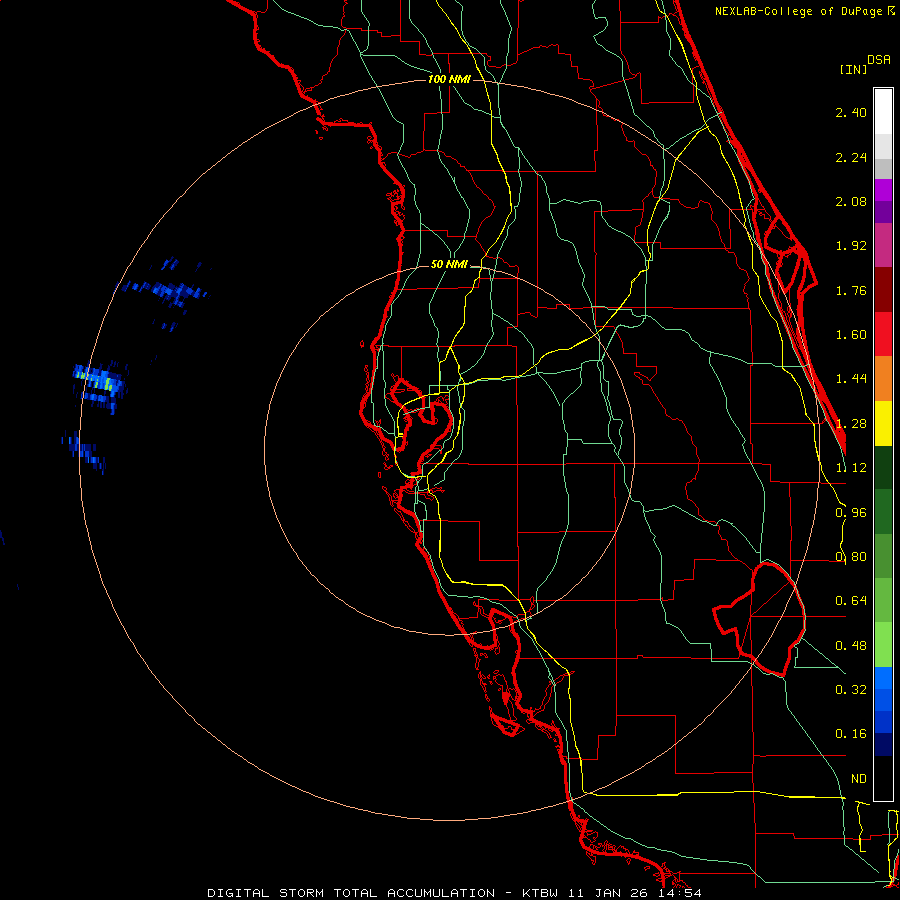This screenshot has height=900, width=900.
Task: Click the 100 NMI range ring label
Action: pyautogui.click(x=449, y=79)
